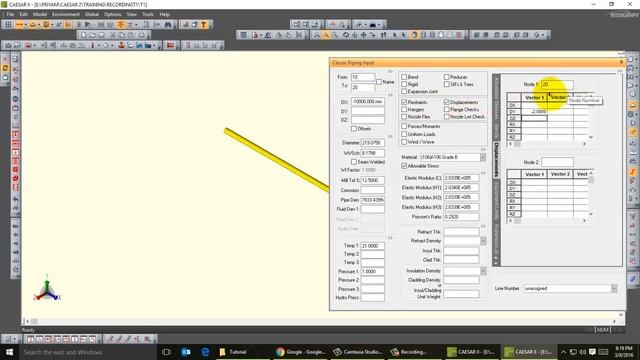Switch to Camtasia Studio taskbar window
The height and width of the screenshot is (360, 640).
[358, 352]
